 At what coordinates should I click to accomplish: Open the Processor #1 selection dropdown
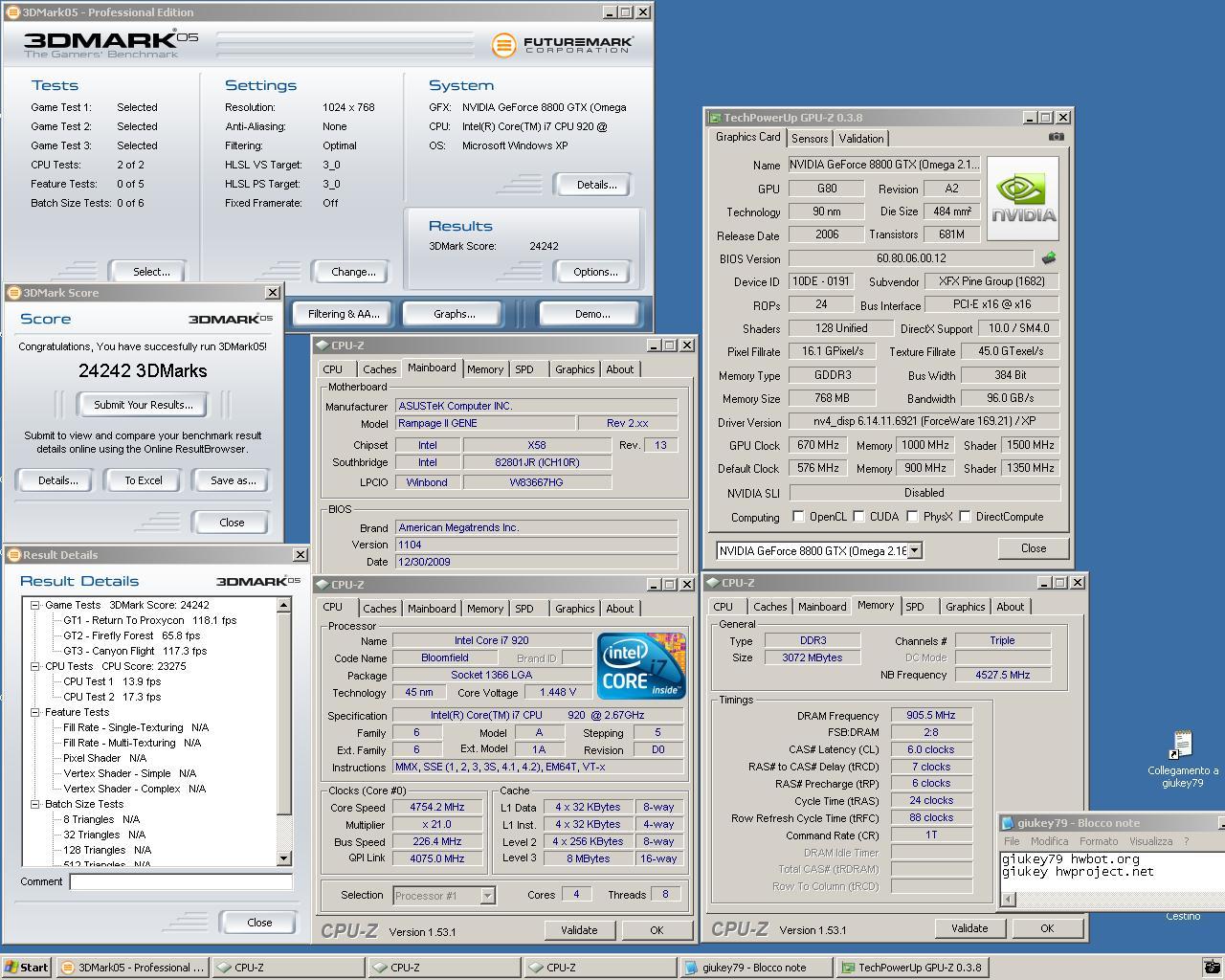click(x=486, y=896)
